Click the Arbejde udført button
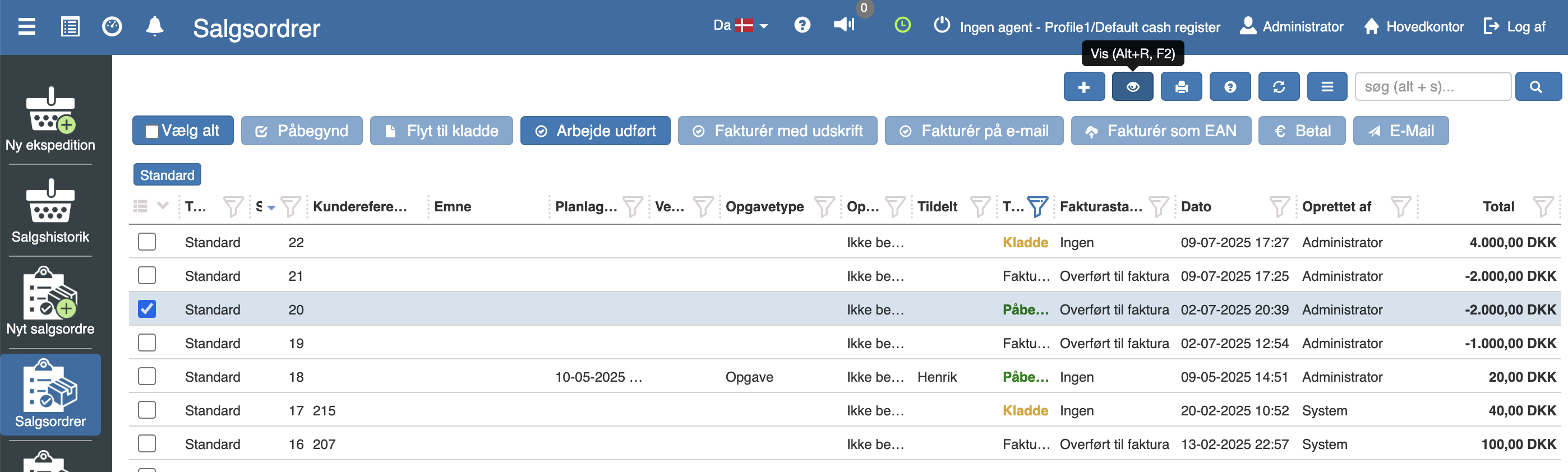 (x=594, y=131)
